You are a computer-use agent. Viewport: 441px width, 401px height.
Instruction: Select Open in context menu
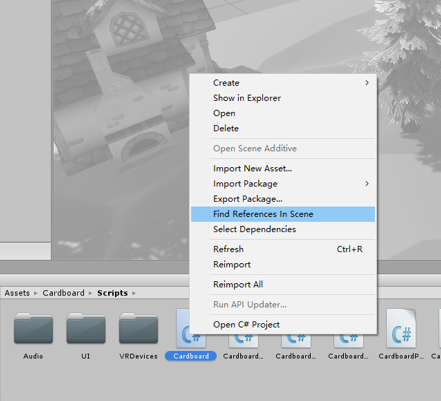point(283,113)
